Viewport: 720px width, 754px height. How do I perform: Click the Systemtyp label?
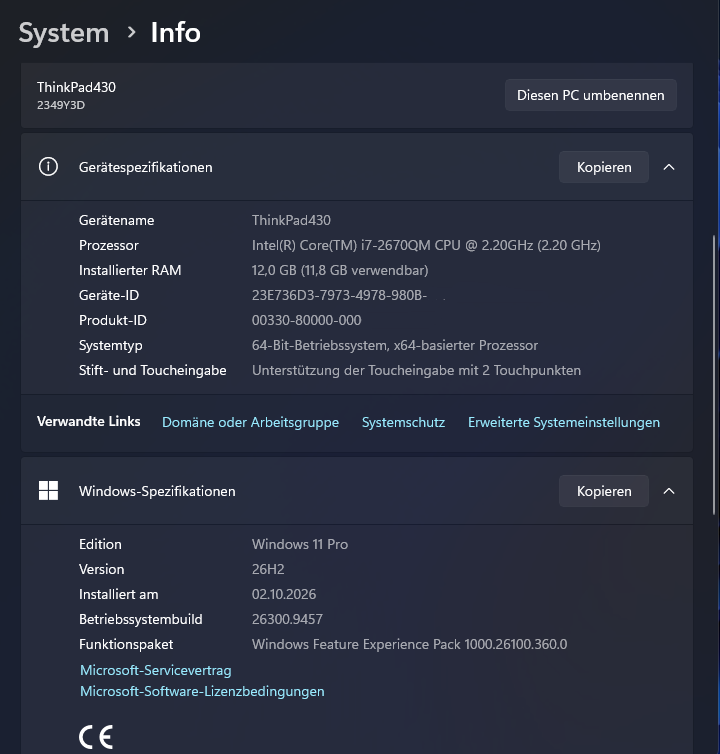(111, 345)
